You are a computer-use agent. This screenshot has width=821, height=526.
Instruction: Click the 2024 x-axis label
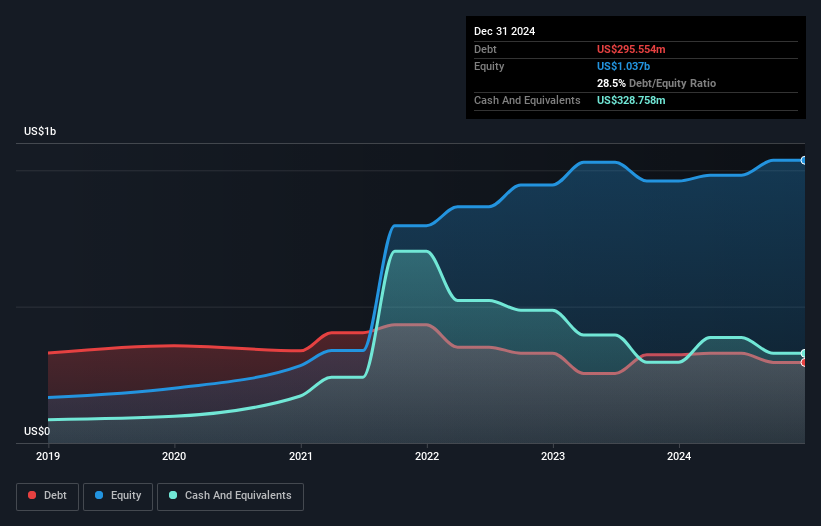tap(679, 456)
